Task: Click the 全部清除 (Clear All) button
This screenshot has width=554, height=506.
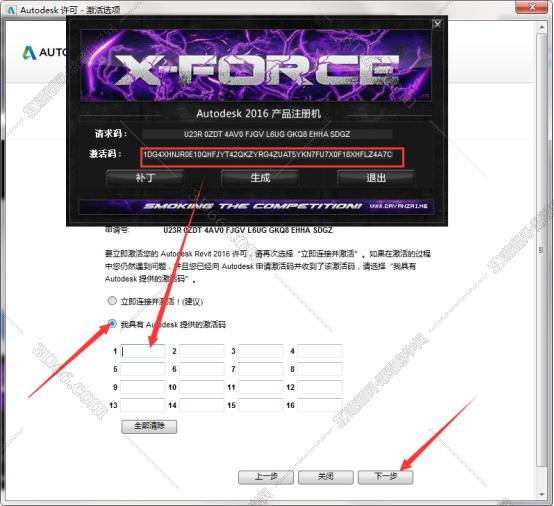Action: [149, 426]
